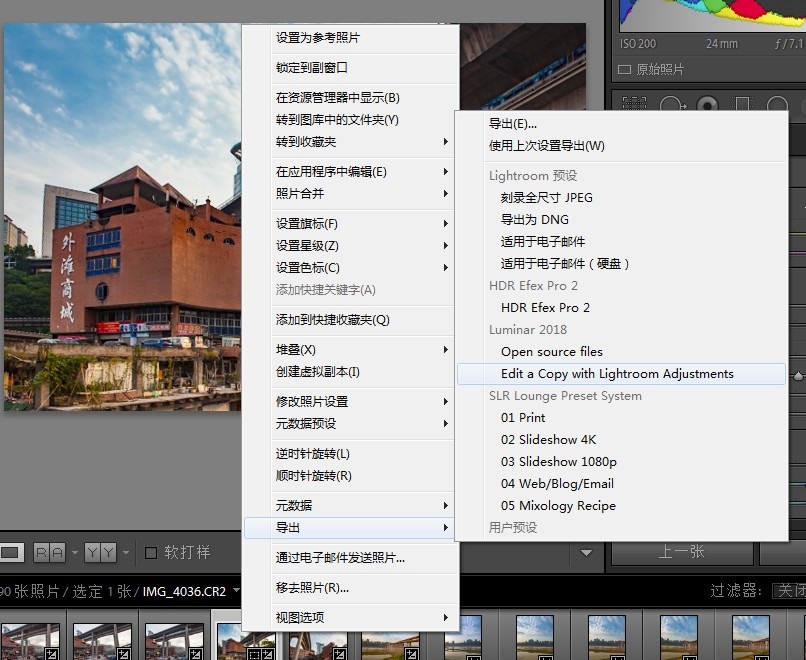Click the RA before/after view icon
806x660 pixels.
49,552
